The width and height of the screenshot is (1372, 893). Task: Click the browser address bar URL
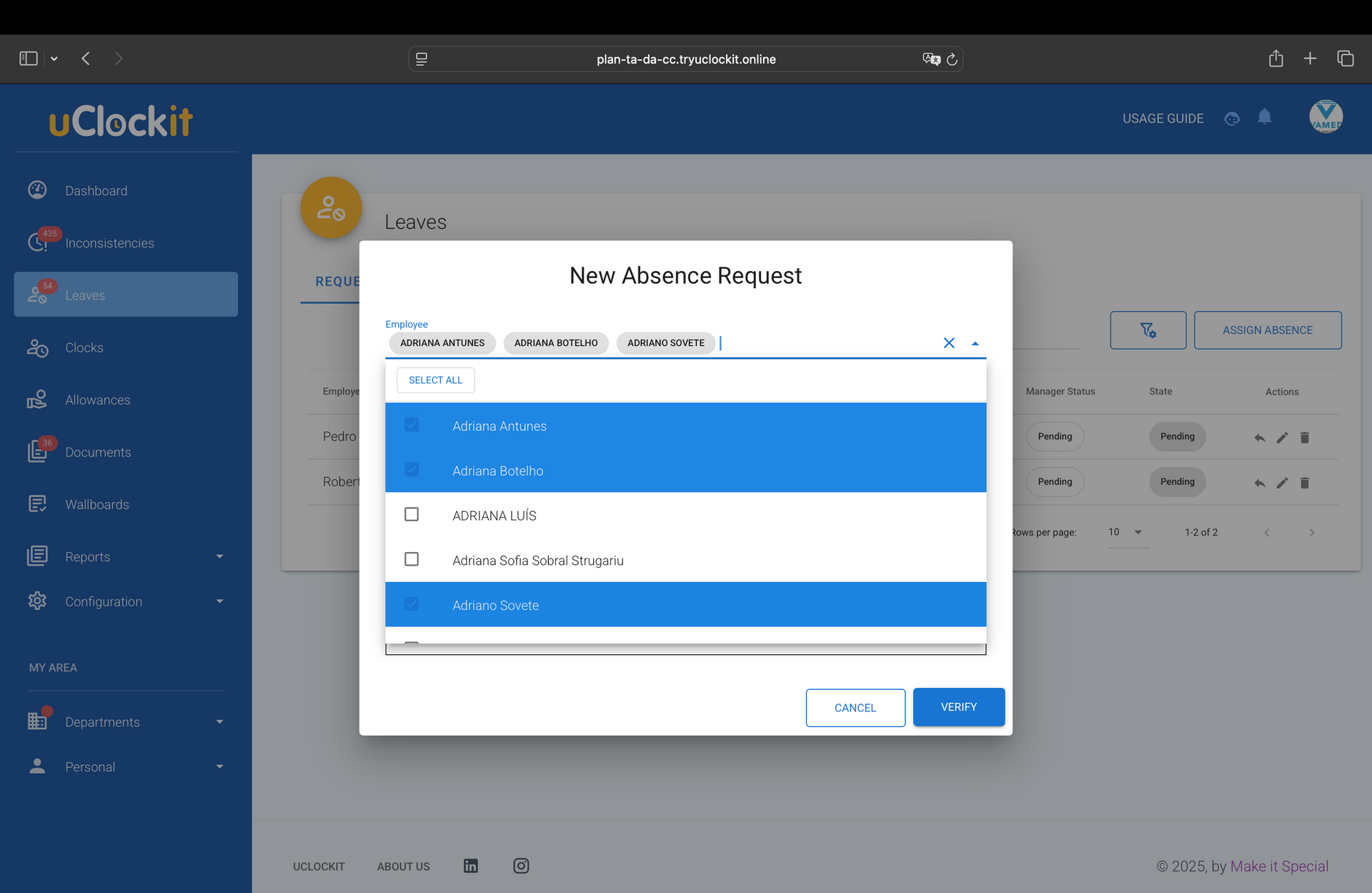(x=686, y=59)
